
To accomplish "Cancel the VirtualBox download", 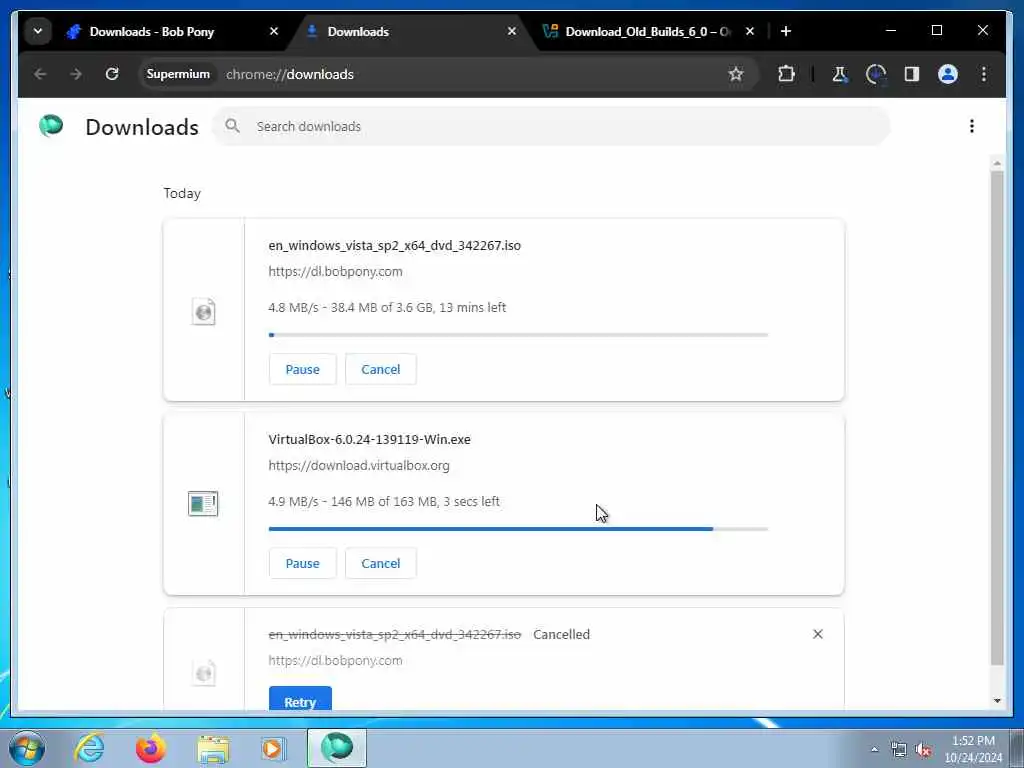I will coord(381,564).
